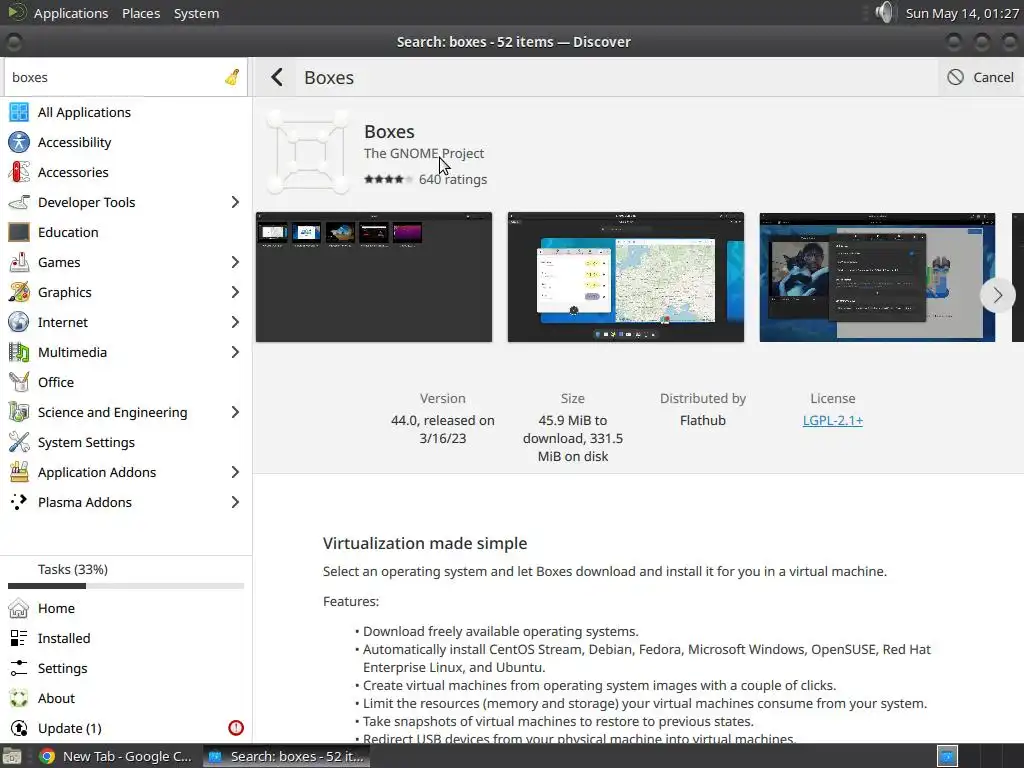Expand the Science and Engineering submenu arrow
Viewport: 1024px width, 768px height.
[235, 413]
